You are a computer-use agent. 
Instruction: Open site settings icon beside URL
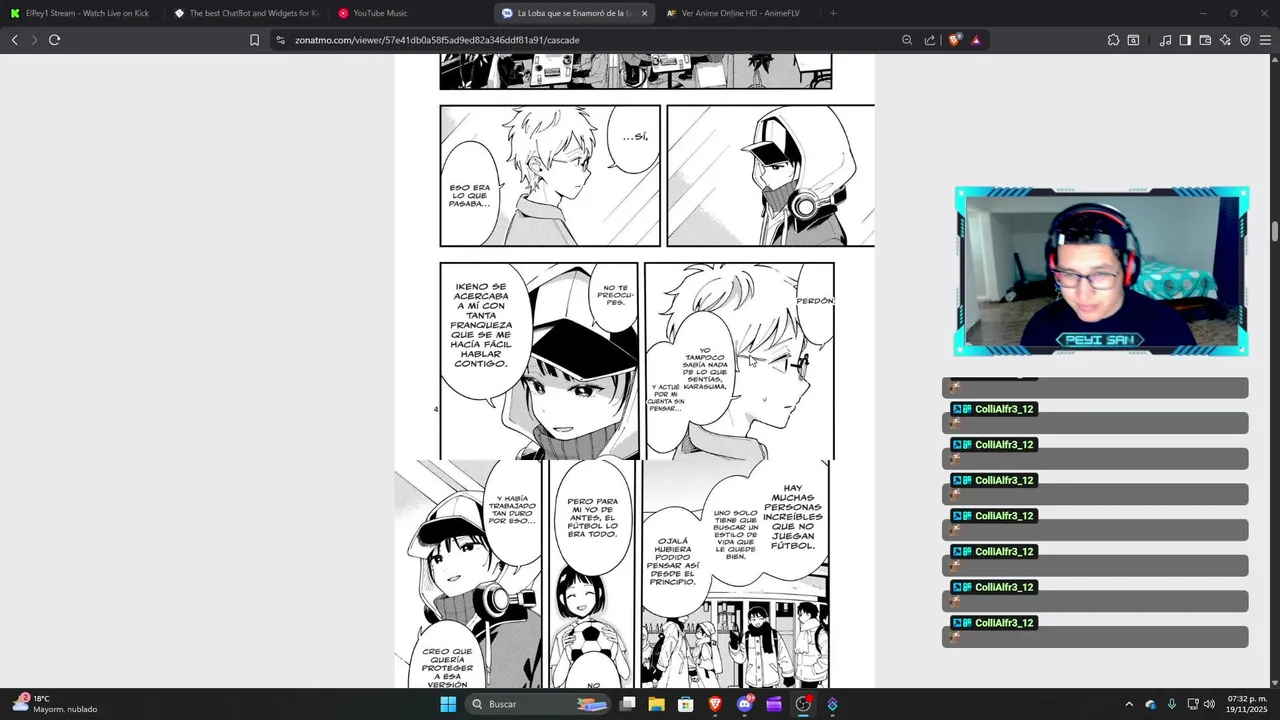point(280,40)
